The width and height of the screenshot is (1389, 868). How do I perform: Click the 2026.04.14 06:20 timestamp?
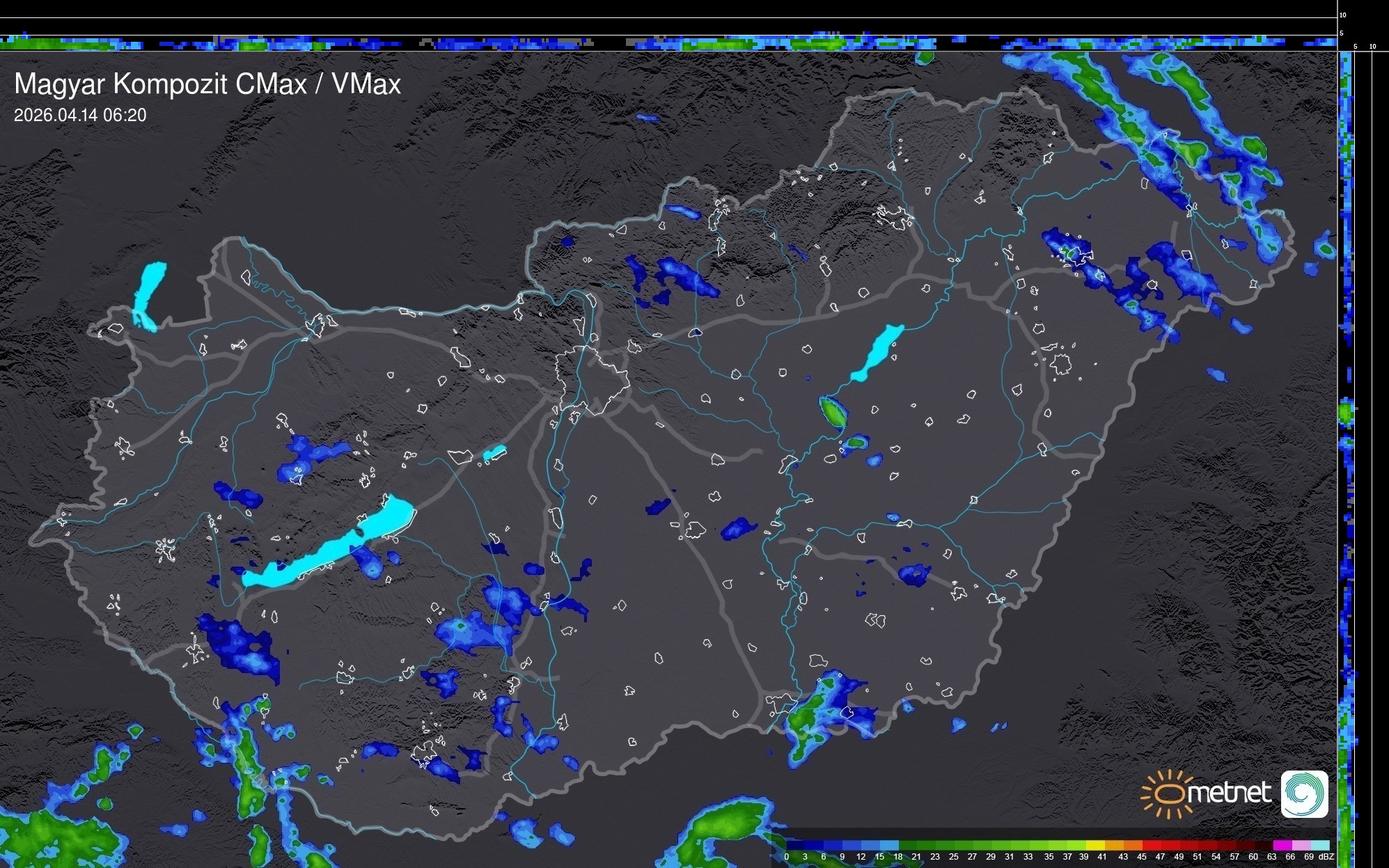tap(80, 116)
